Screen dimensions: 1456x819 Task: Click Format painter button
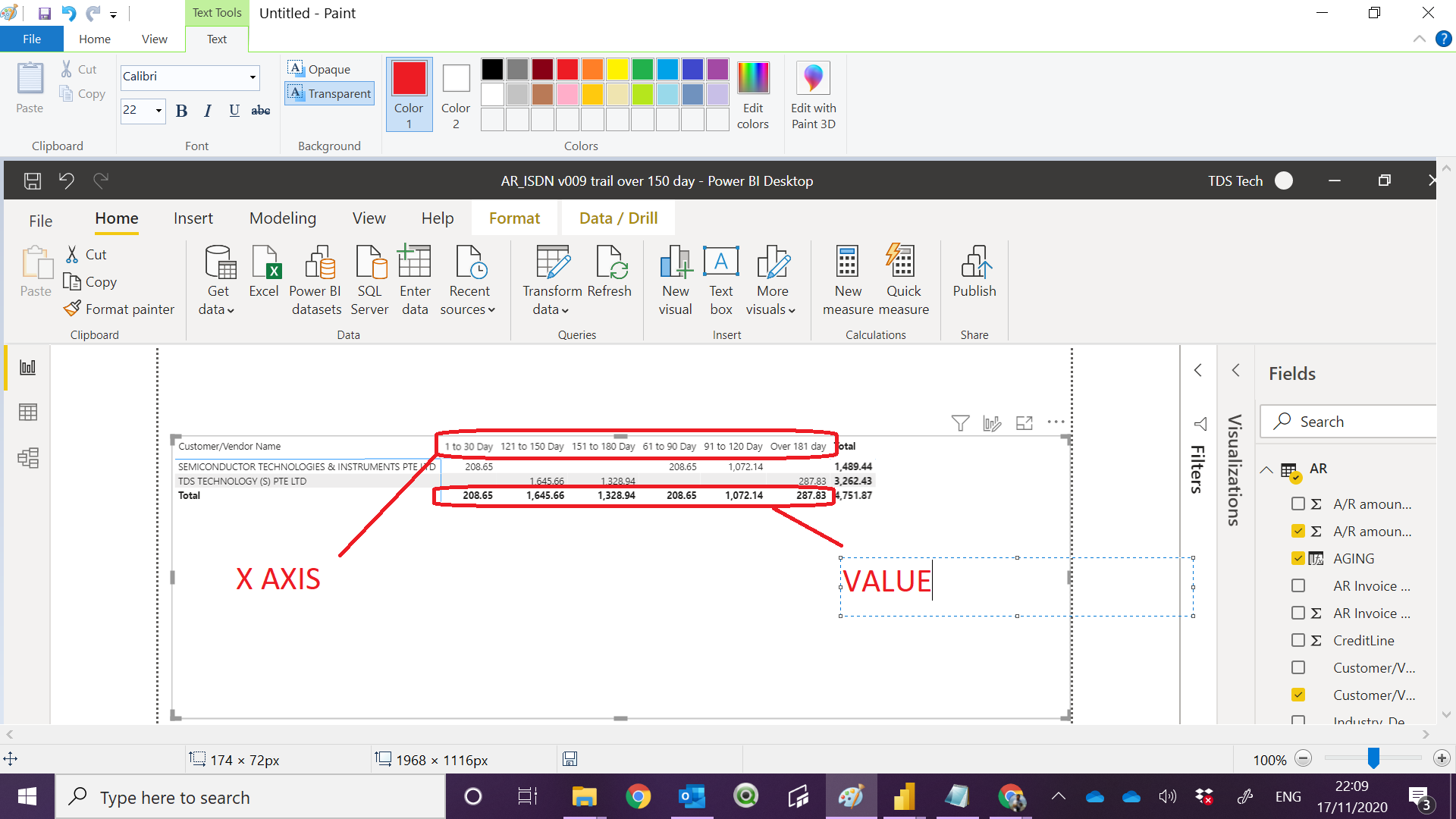(120, 309)
